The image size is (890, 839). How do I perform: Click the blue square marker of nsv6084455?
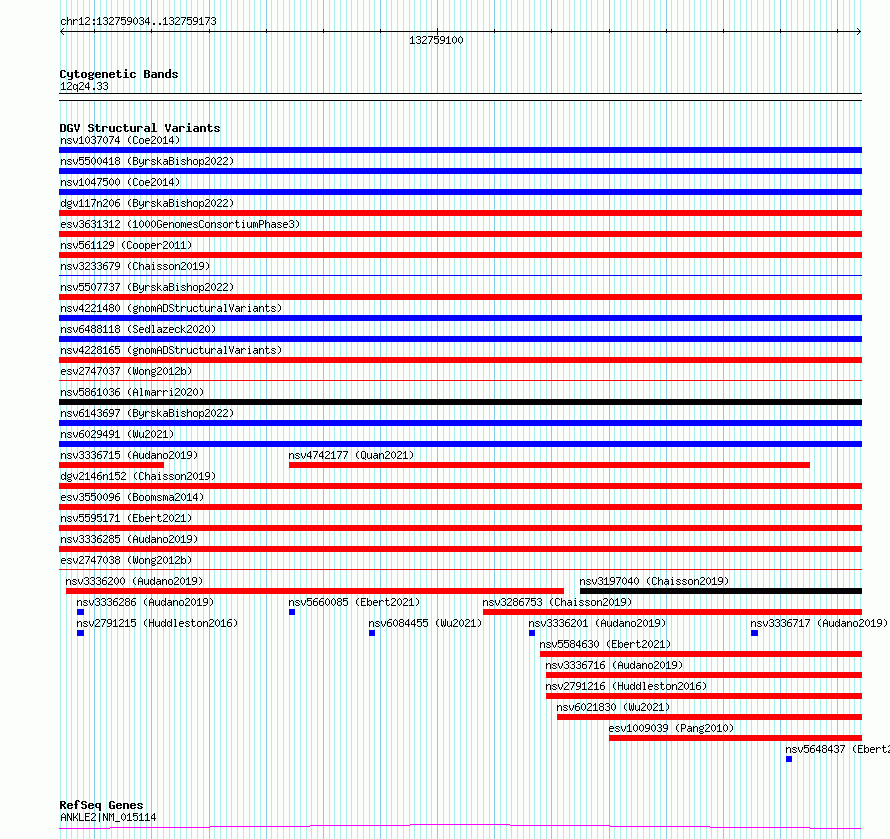372,633
